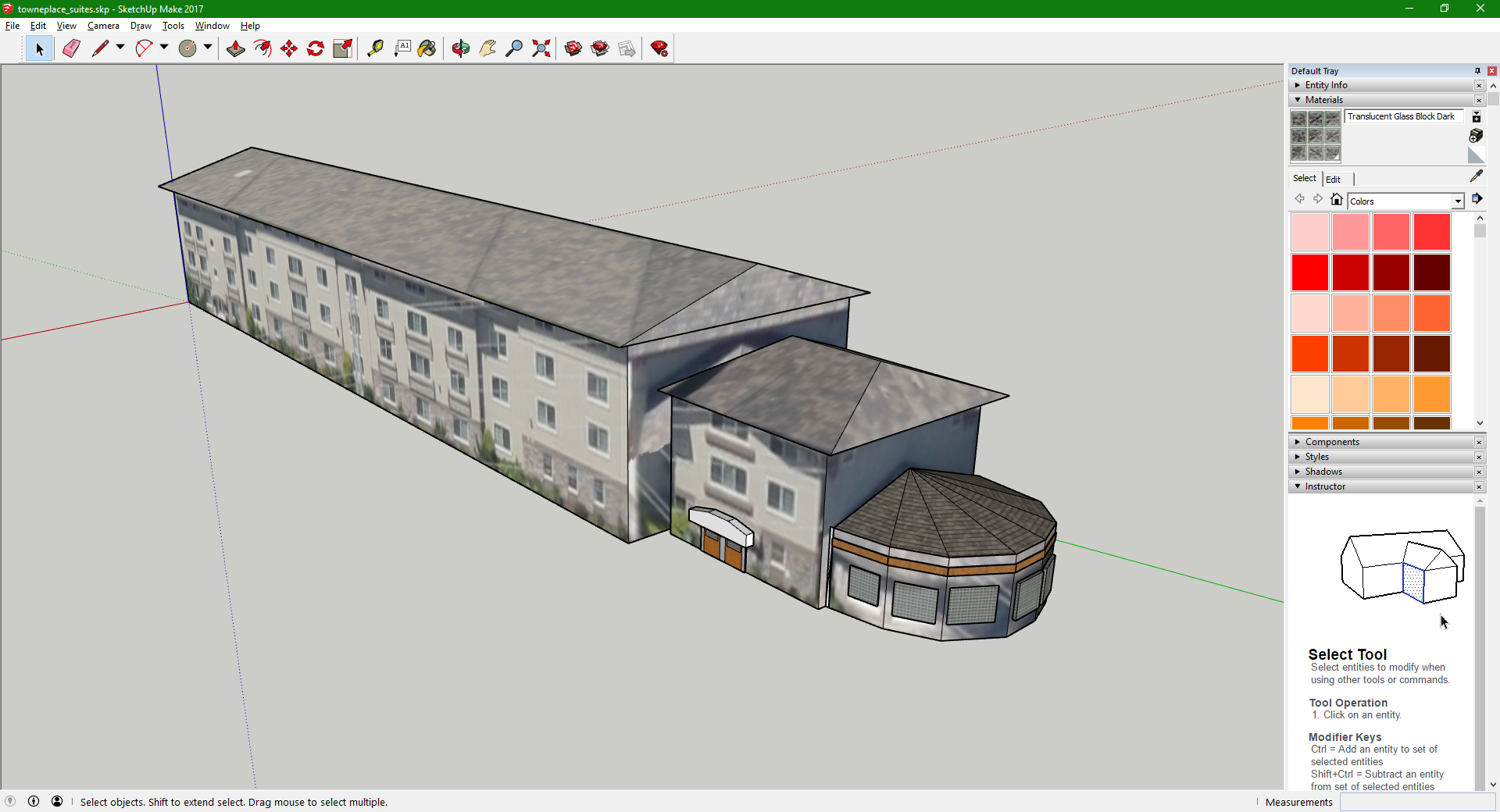Pick the bright red color swatch
The width and height of the screenshot is (1500, 812).
click(x=1309, y=272)
